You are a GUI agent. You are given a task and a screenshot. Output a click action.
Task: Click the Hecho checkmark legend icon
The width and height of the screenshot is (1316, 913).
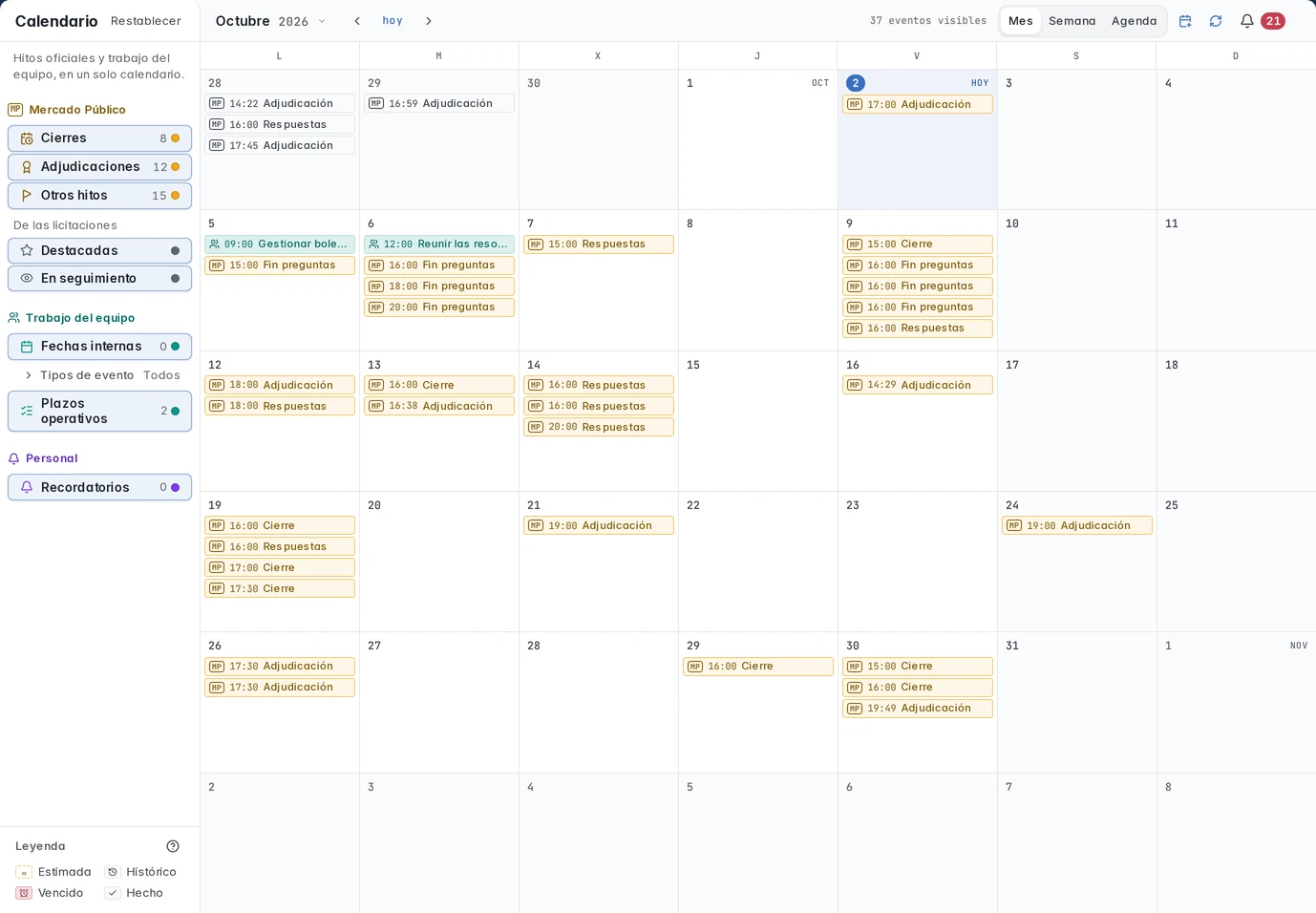point(113,893)
